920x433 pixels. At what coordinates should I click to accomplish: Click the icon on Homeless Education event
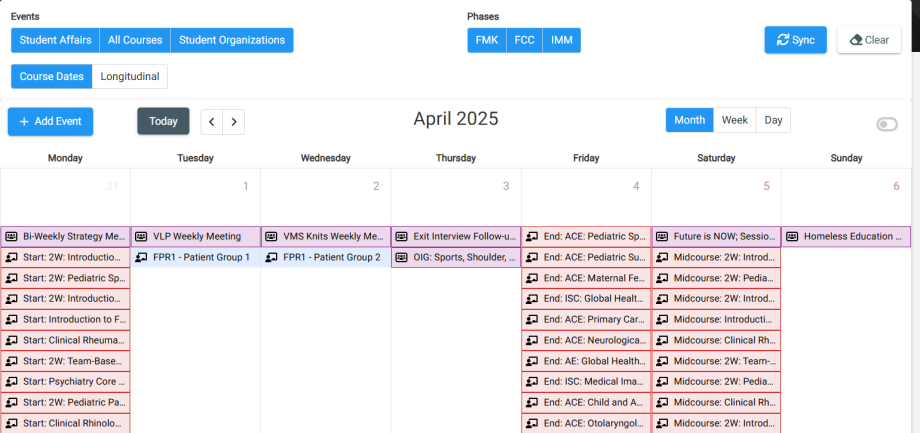792,237
